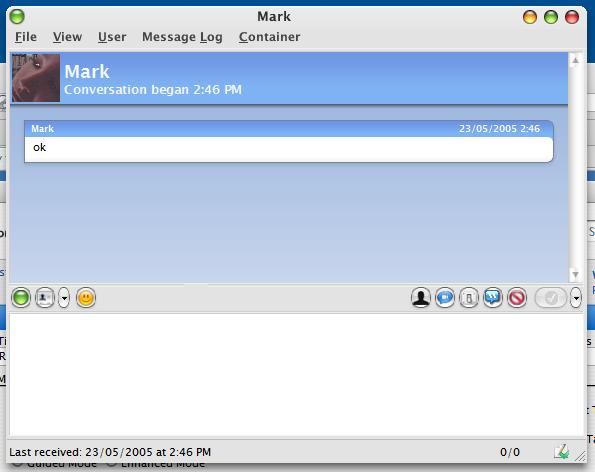Click the greyed send checkmark button
Image resolution: width=595 pixels, height=472 pixels.
point(551,298)
